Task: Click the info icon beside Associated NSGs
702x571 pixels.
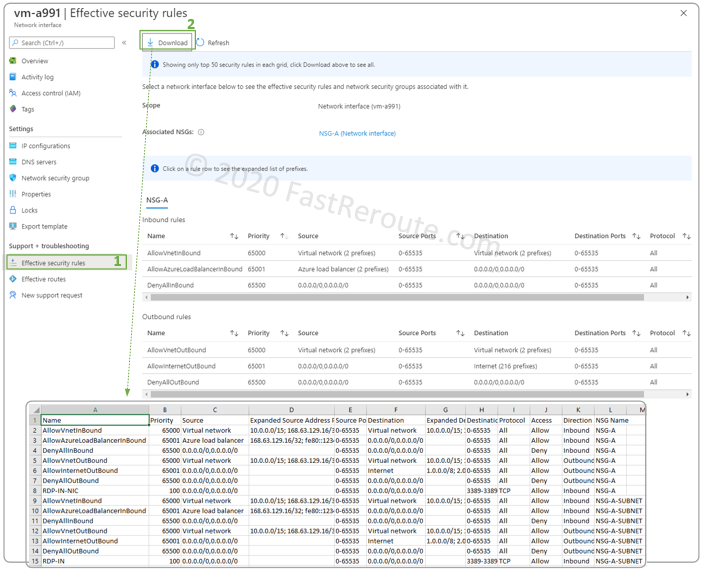Action: (x=201, y=132)
